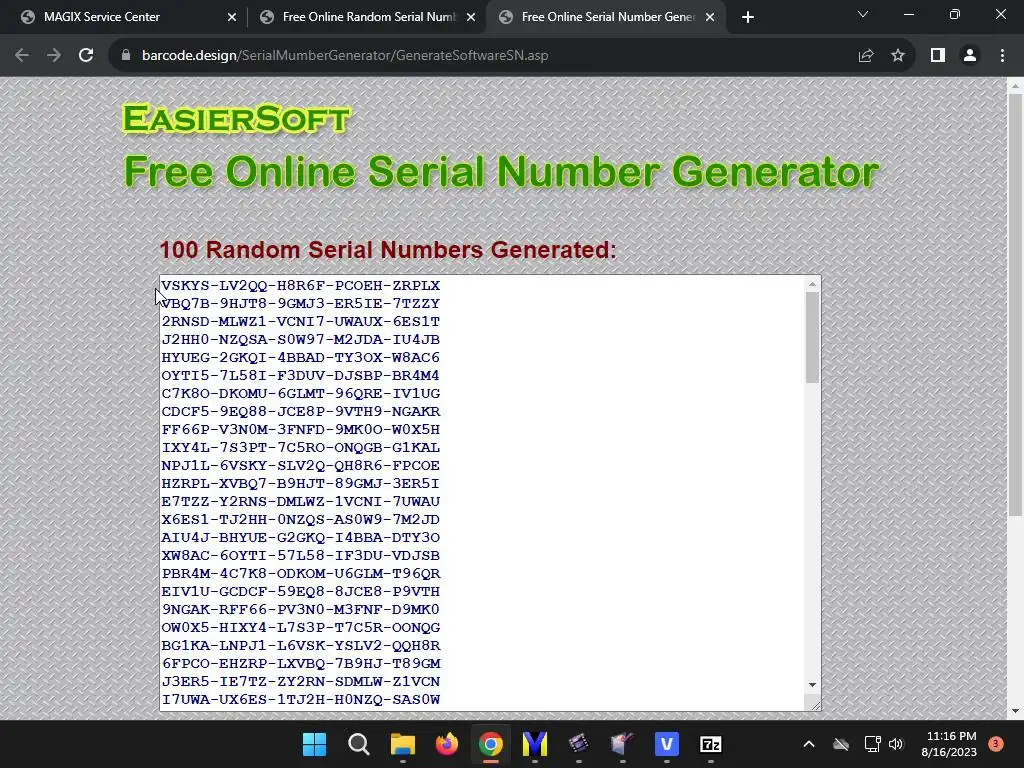
Task: Open Windows Search from the taskbar
Action: tap(359, 744)
